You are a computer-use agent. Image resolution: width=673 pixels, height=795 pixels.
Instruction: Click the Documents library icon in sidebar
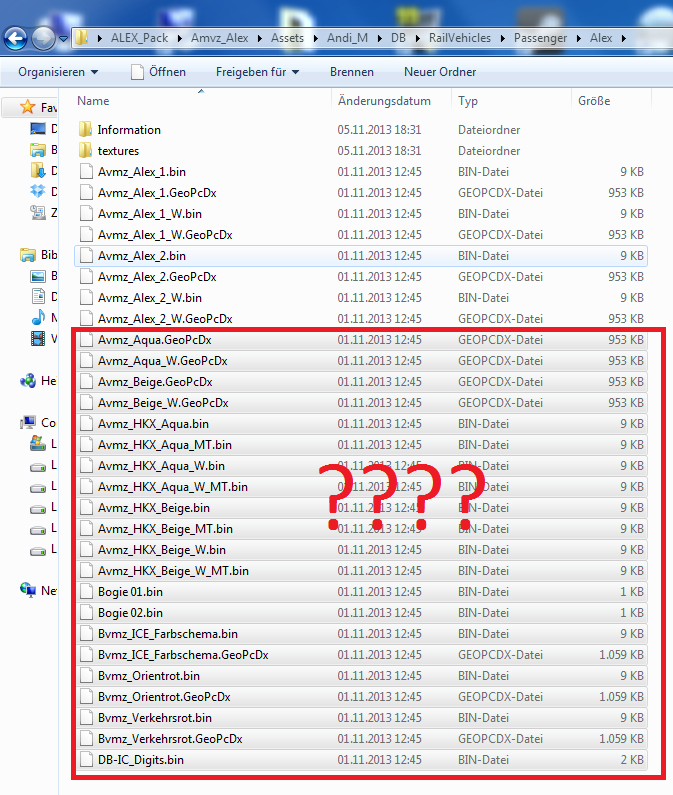(38, 296)
